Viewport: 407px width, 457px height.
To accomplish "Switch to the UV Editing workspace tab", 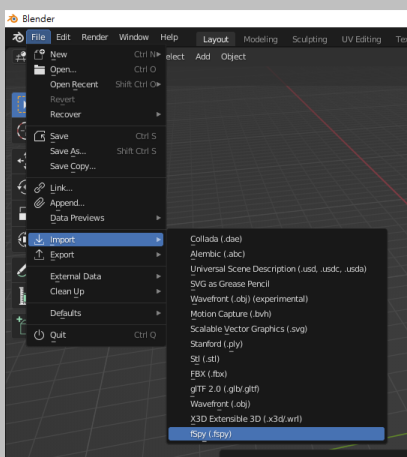I will 361,39.
